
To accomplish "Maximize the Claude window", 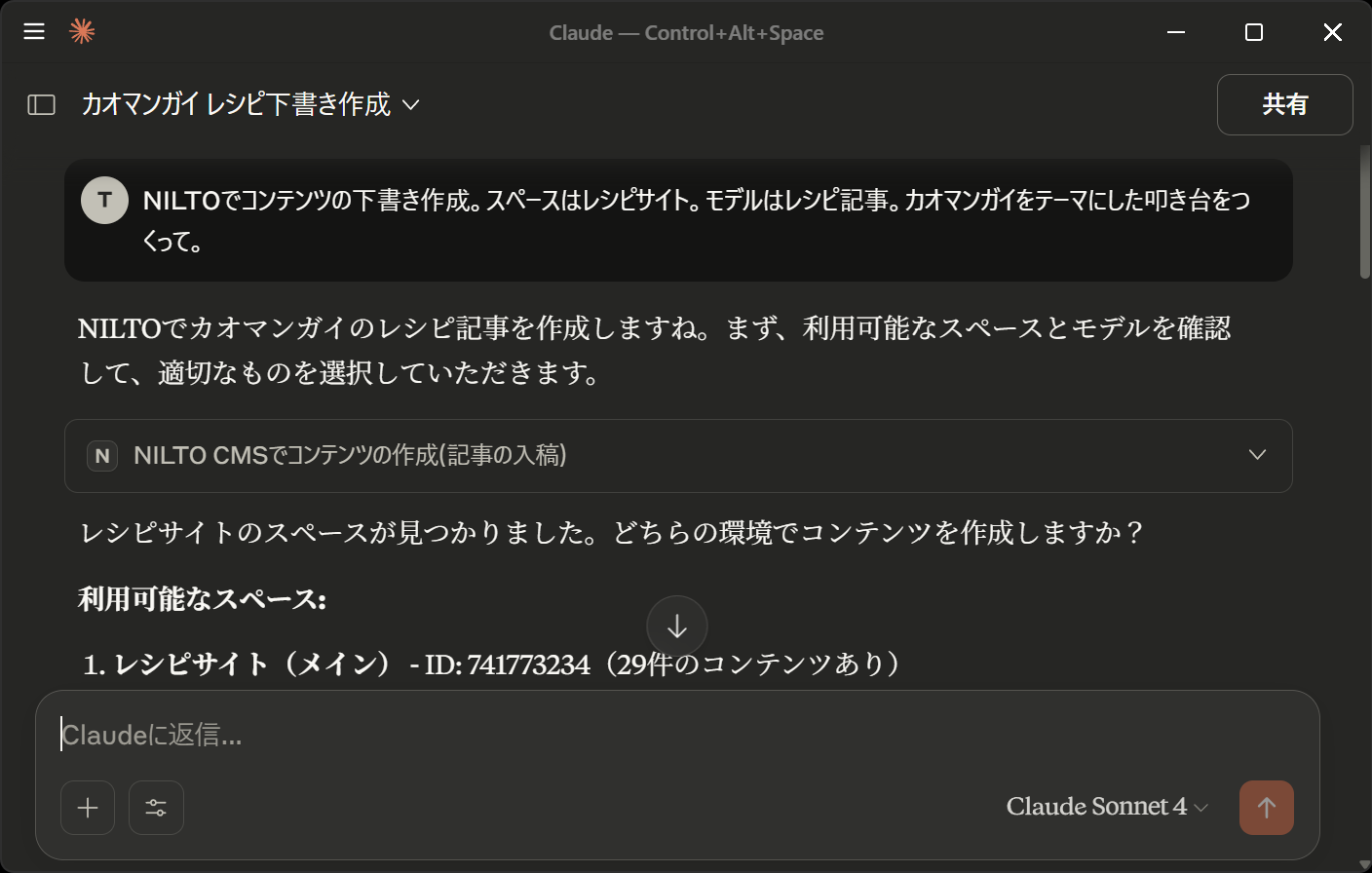I will pos(1254,32).
